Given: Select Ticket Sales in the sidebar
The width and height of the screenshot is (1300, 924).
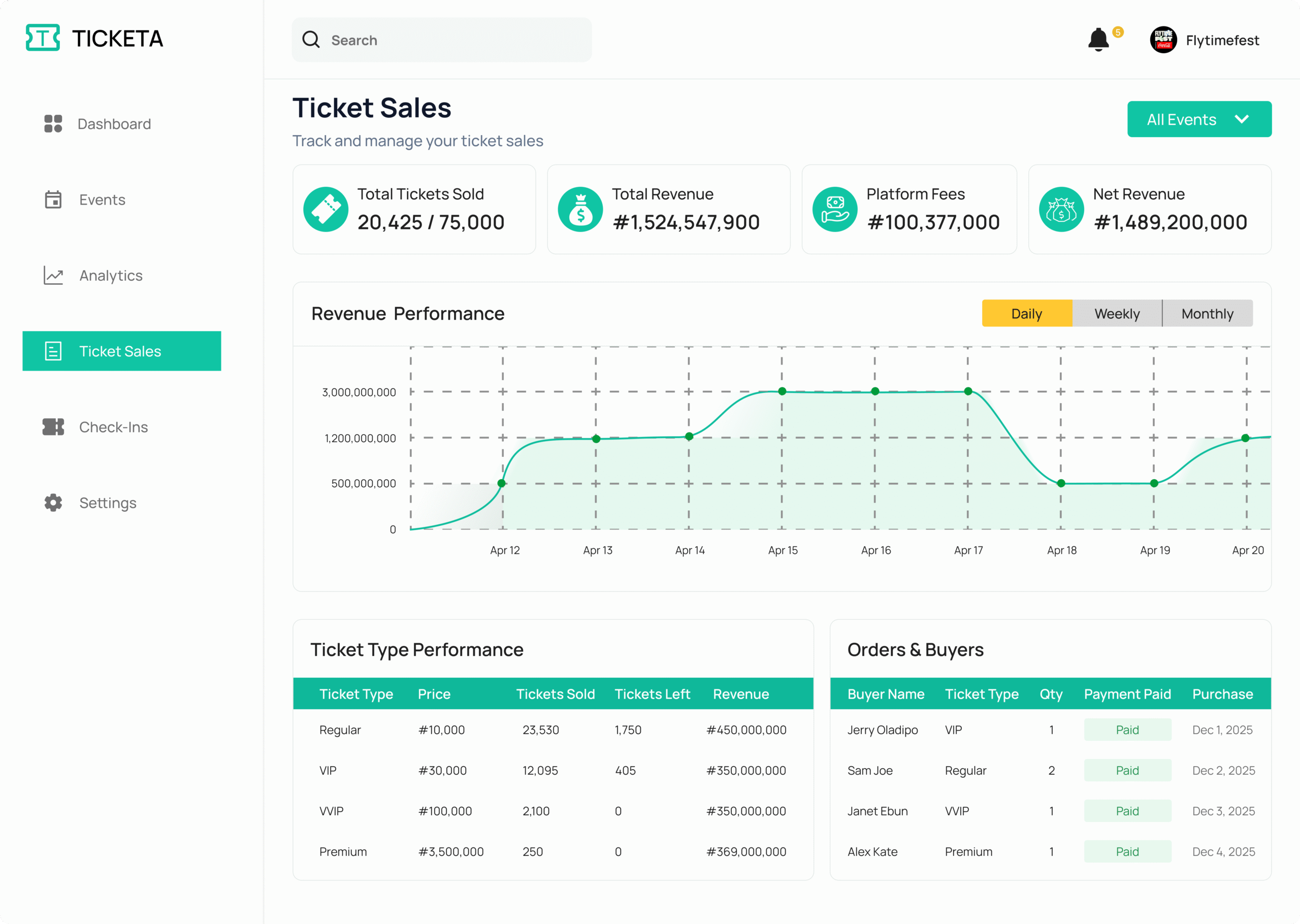Looking at the screenshot, I should pos(122,351).
